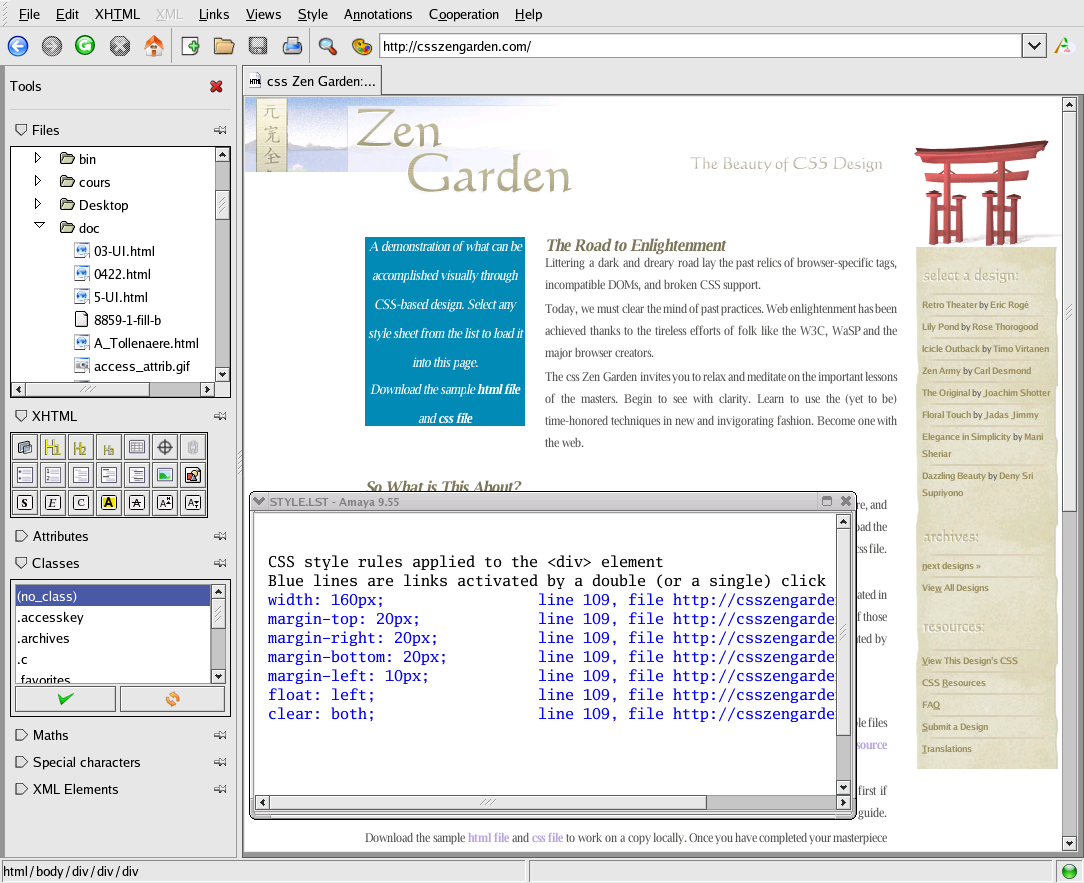This screenshot has height=883, width=1084.
Task: Apply the yellow highlighted A style
Action: tap(109, 503)
